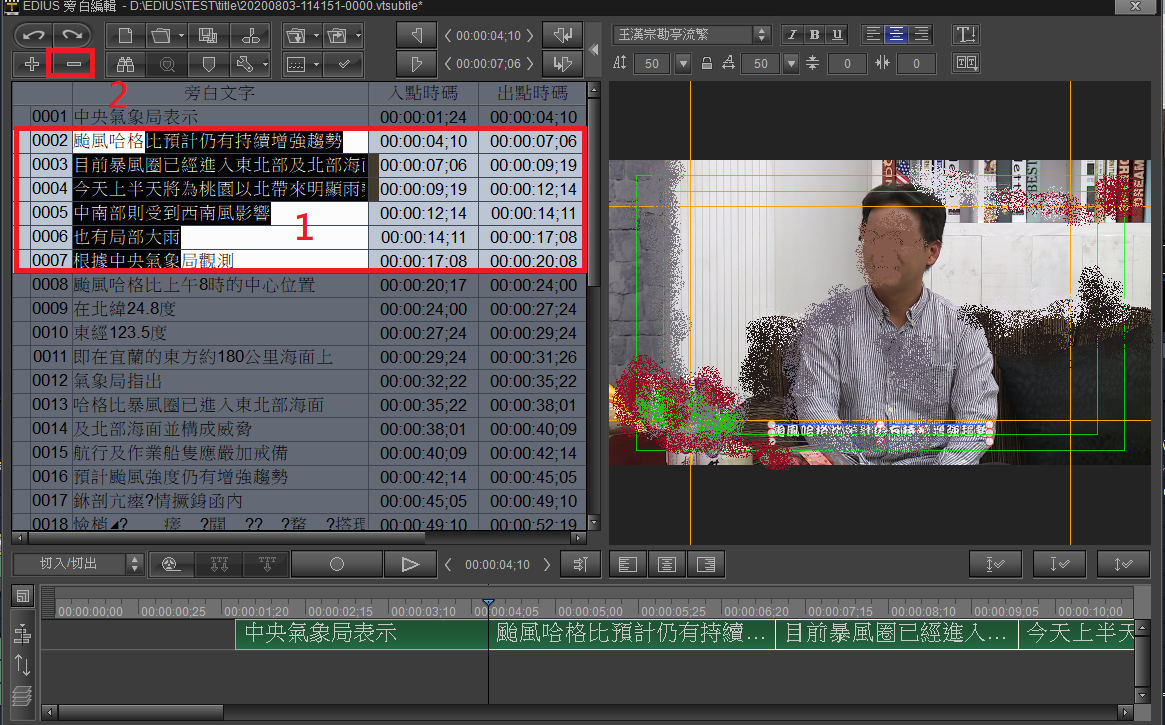Click the shield marker icon
The height and width of the screenshot is (725, 1165).
pyautogui.click(x=209, y=65)
